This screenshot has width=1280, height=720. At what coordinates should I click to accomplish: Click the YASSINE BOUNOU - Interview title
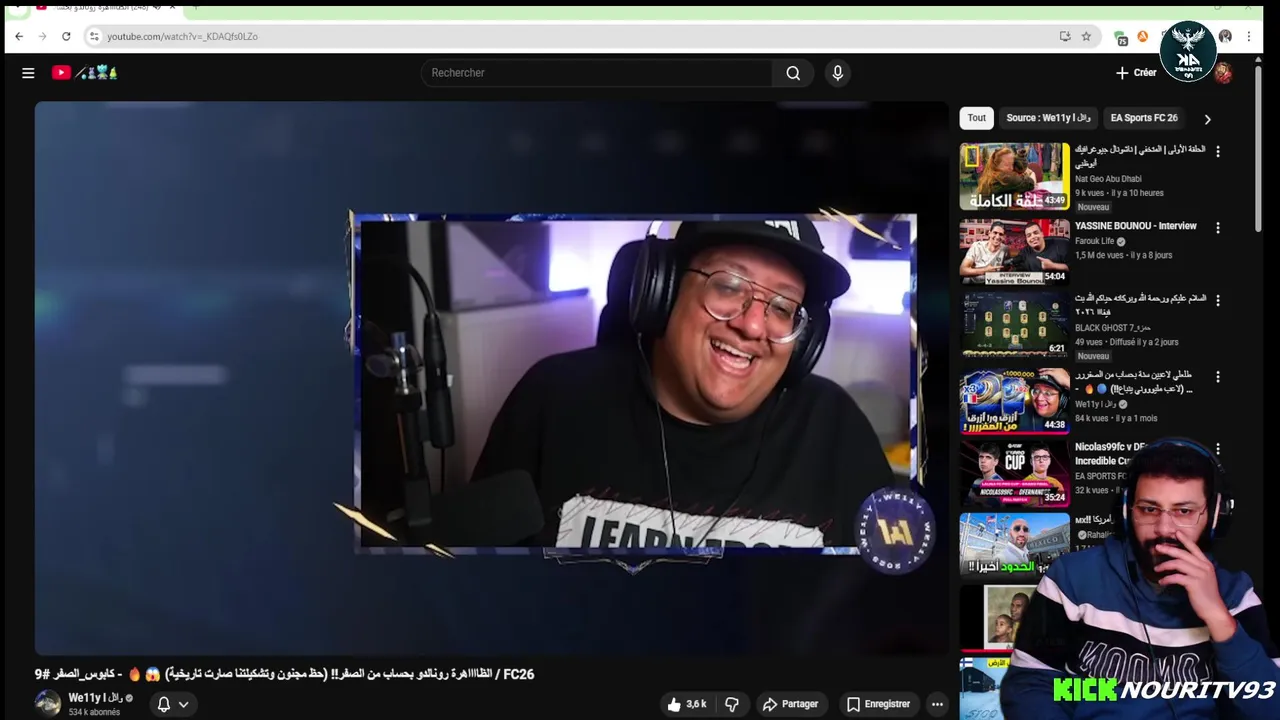(x=1135, y=226)
